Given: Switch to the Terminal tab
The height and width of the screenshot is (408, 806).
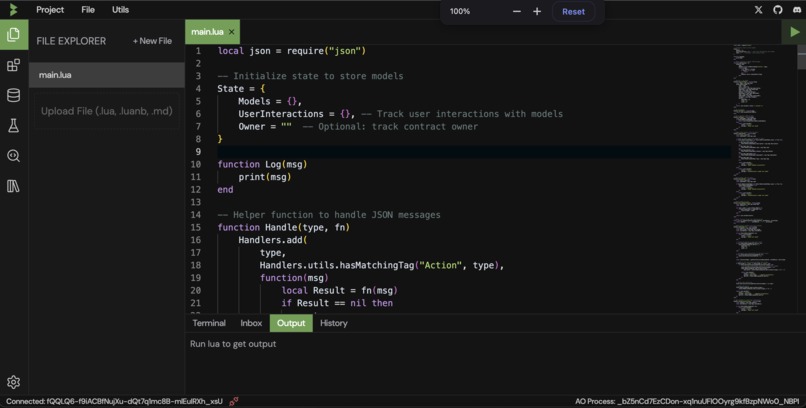Looking at the screenshot, I should coord(209,323).
